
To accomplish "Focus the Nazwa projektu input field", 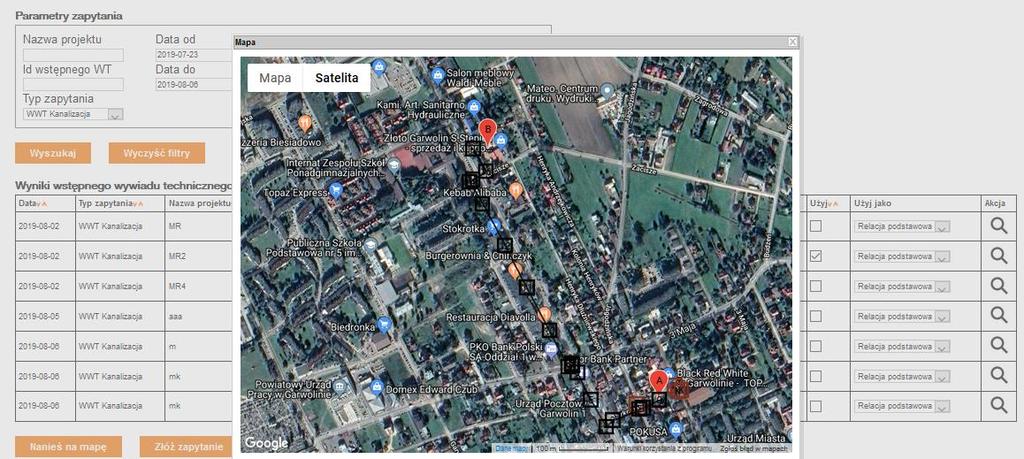I will click(73, 55).
